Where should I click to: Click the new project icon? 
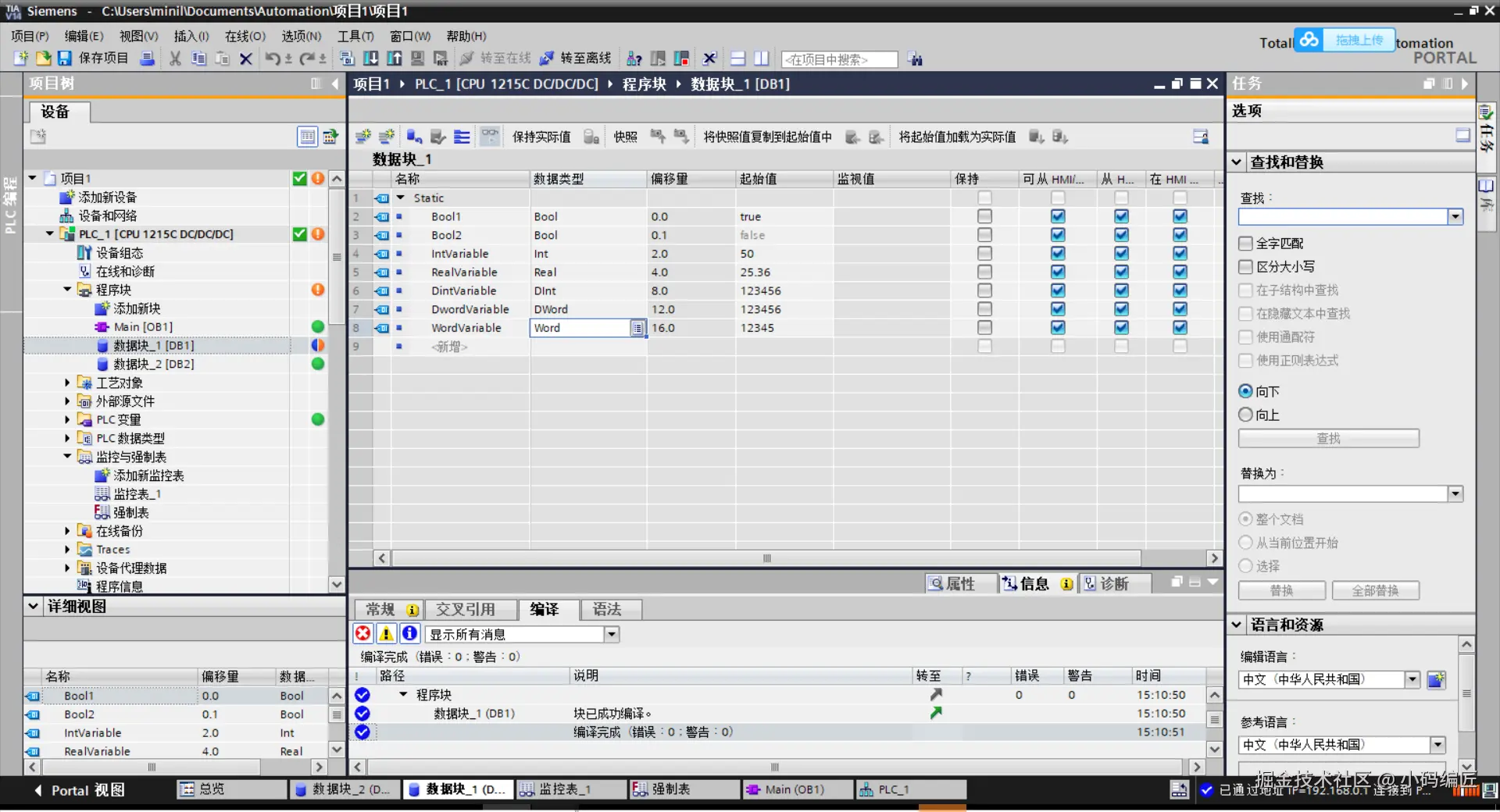(21, 59)
